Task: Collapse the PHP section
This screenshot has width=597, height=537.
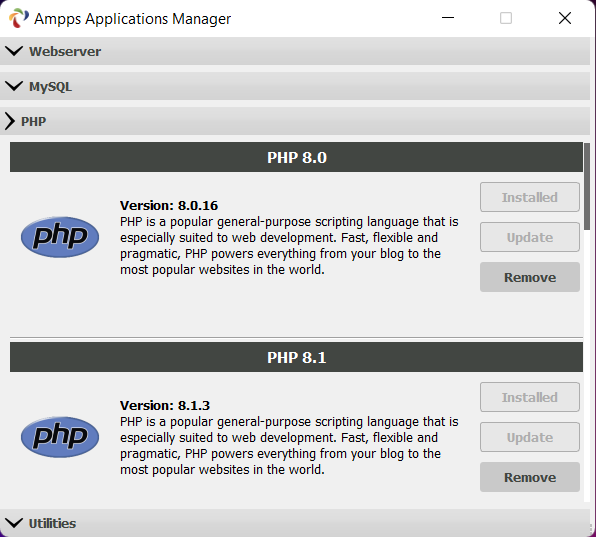Action: click(295, 121)
